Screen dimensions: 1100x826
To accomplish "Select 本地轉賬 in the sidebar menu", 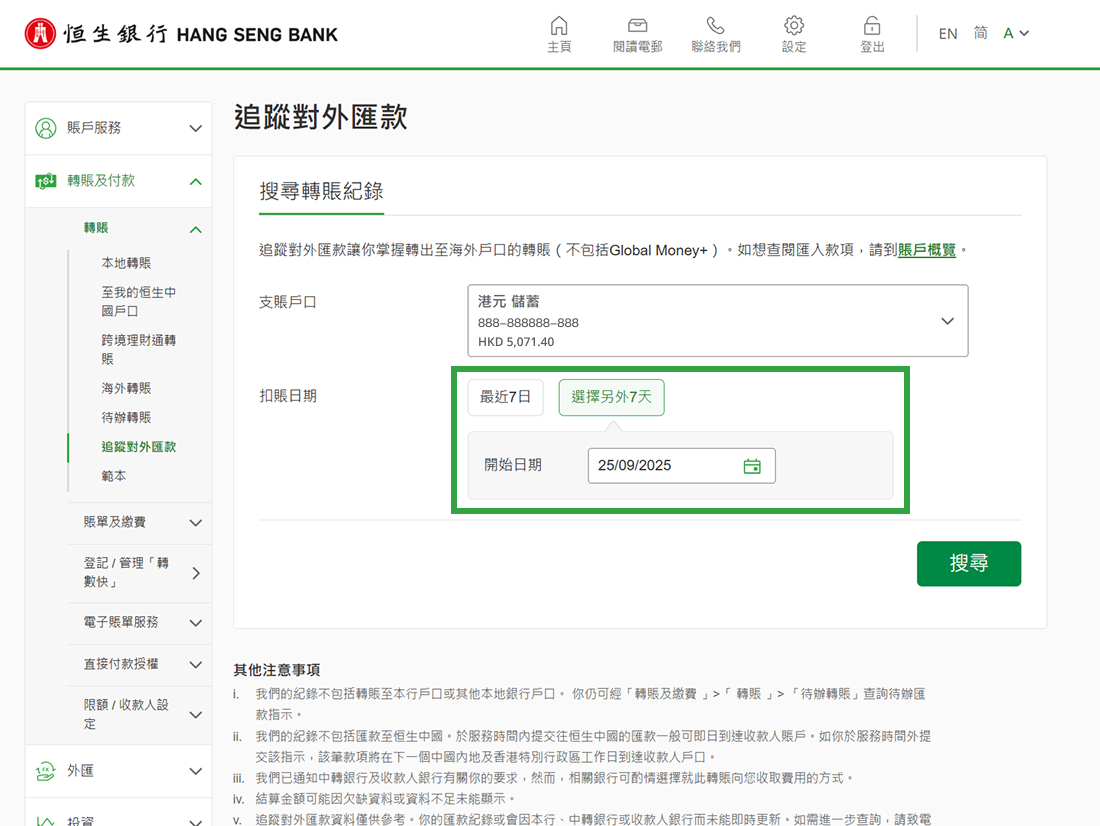I will [x=126, y=263].
